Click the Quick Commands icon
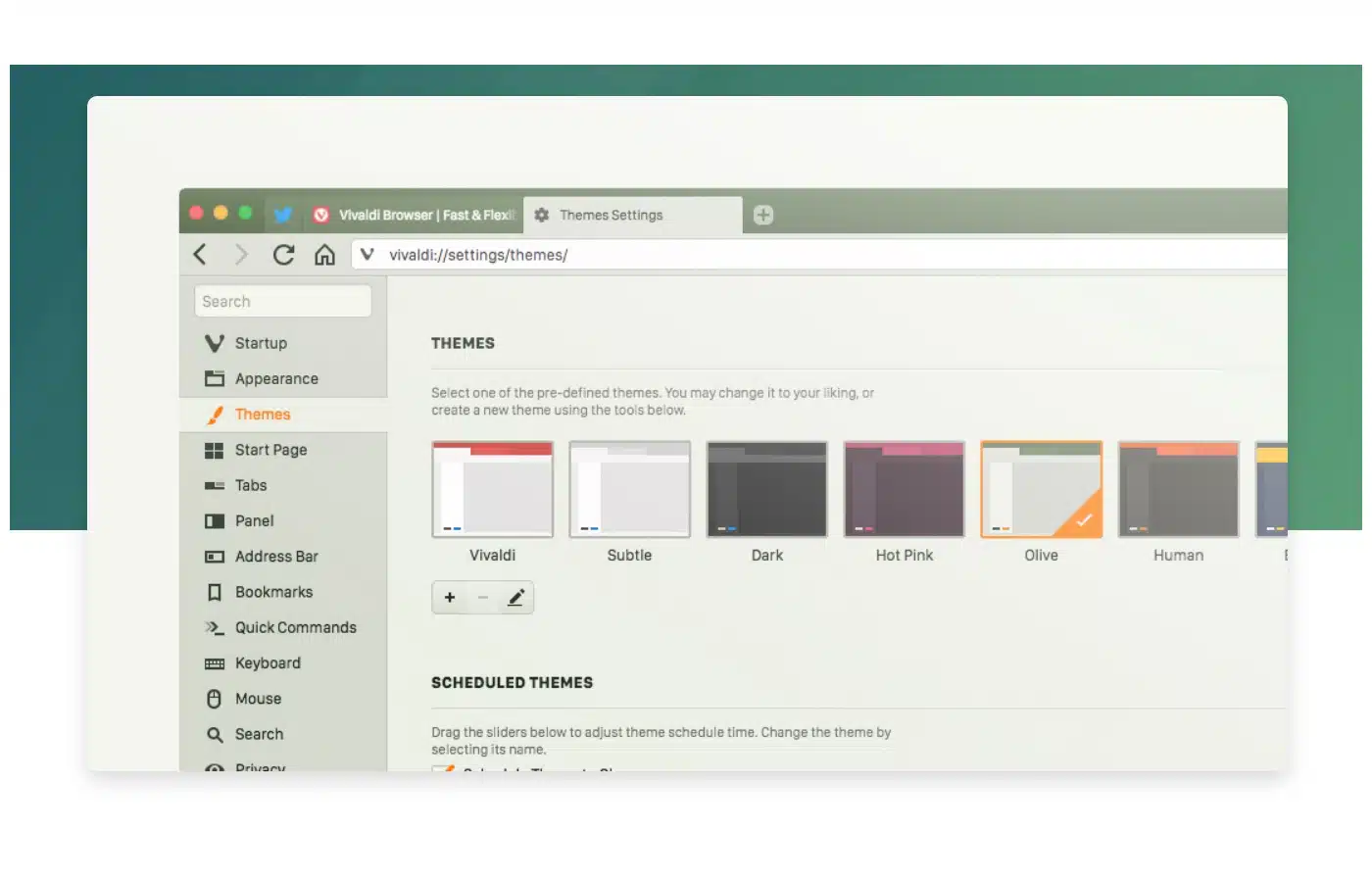Screen dimensions: 1372x882 click(x=215, y=627)
